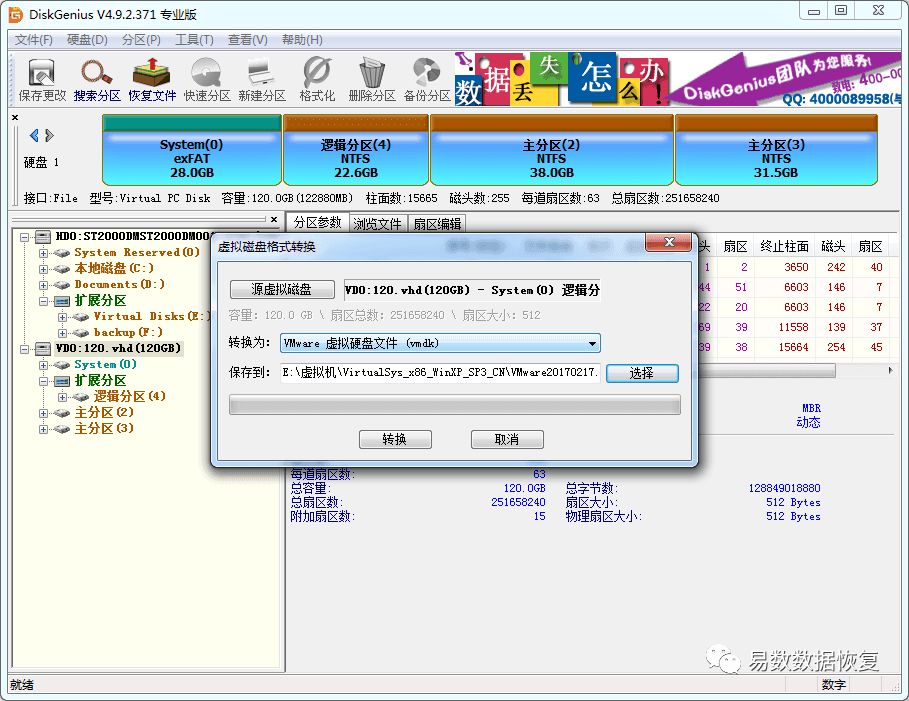909x701 pixels.
Task: Click the next disk right arrow
Action: [49, 135]
